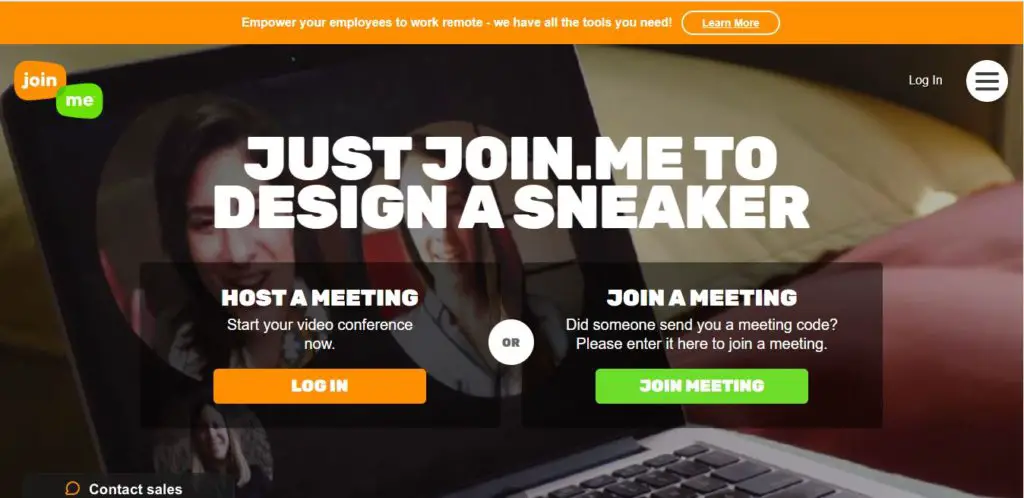
Task: Click the "Did someone send you a meeting code" text
Action: click(701, 334)
